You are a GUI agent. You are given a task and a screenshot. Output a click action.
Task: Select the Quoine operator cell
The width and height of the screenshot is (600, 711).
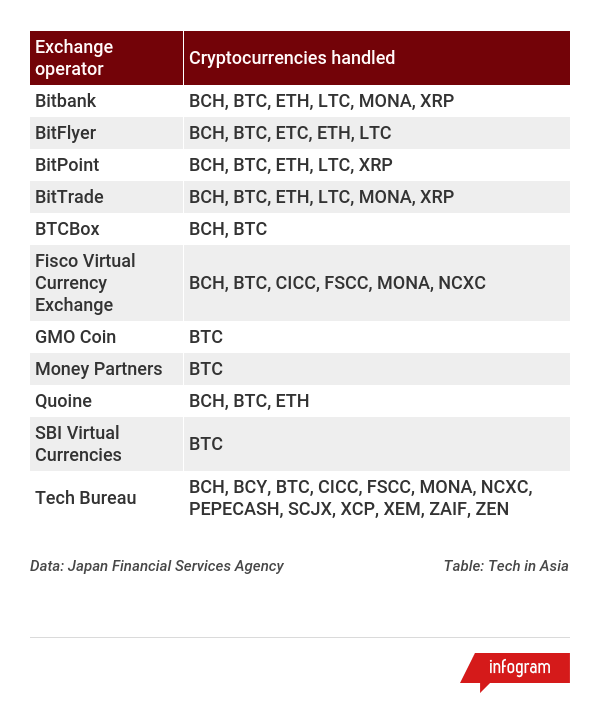pos(106,401)
